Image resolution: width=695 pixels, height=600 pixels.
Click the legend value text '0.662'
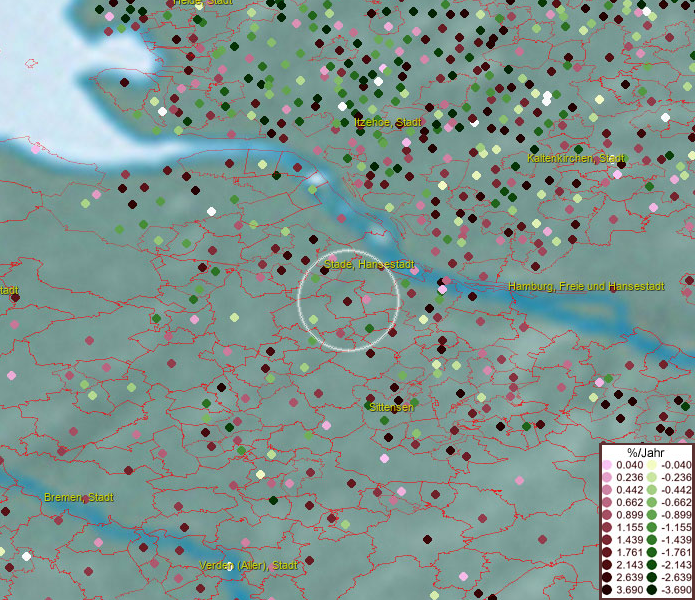[x=629, y=503]
